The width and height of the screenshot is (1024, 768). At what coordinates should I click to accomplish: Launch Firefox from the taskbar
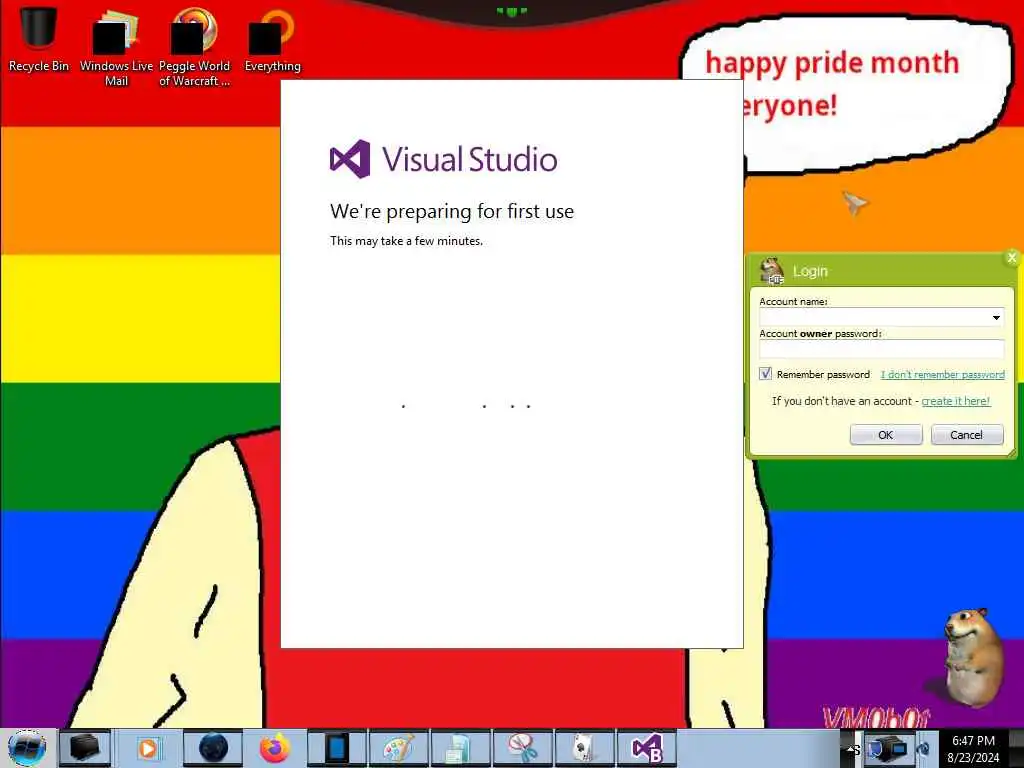[x=274, y=748]
